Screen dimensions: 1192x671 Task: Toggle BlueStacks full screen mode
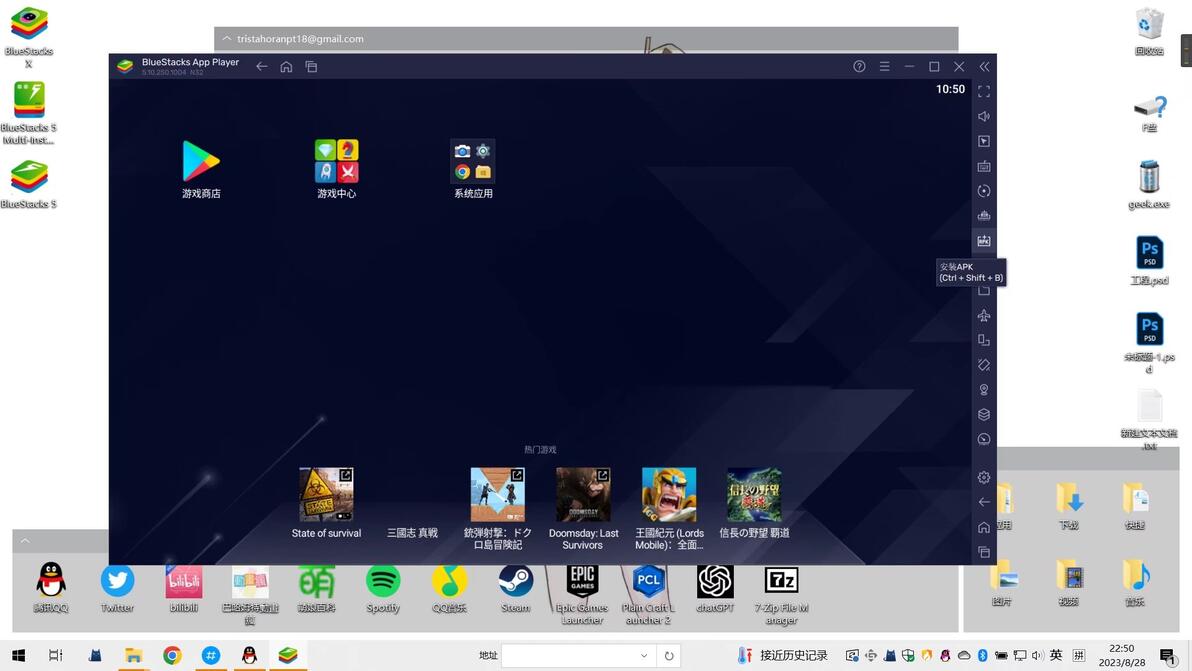pyautogui.click(x=984, y=91)
